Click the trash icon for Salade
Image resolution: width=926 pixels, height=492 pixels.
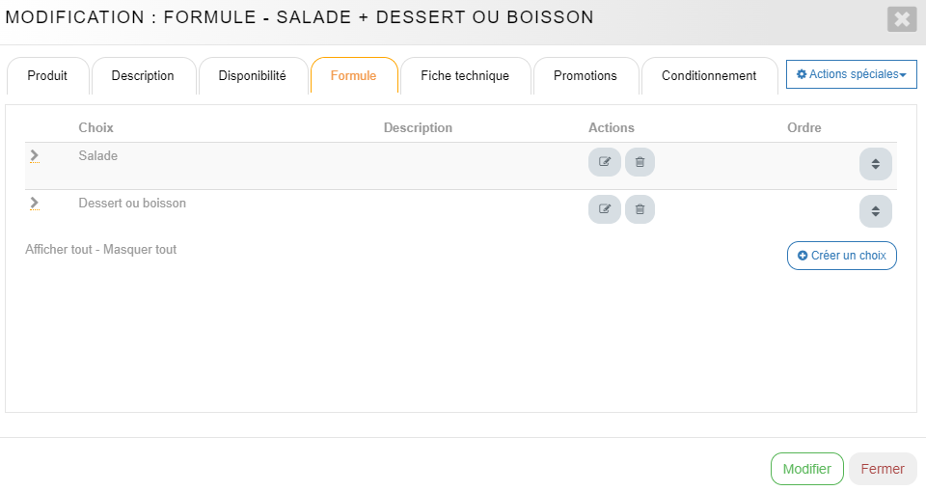[x=640, y=162]
